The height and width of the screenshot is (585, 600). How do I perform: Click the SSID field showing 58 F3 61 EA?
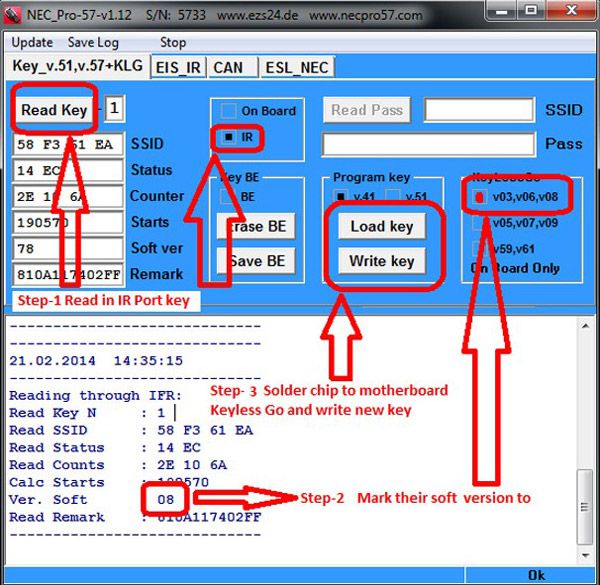pyautogui.click(x=68, y=145)
